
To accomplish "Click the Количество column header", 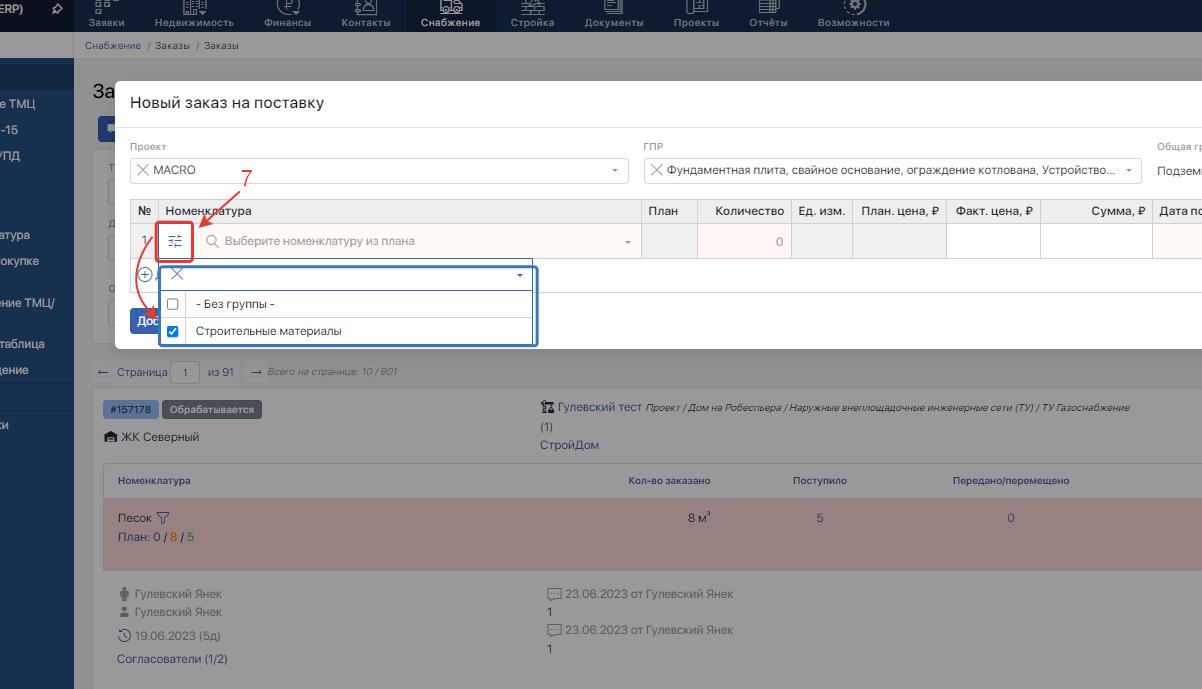I will [750, 211].
